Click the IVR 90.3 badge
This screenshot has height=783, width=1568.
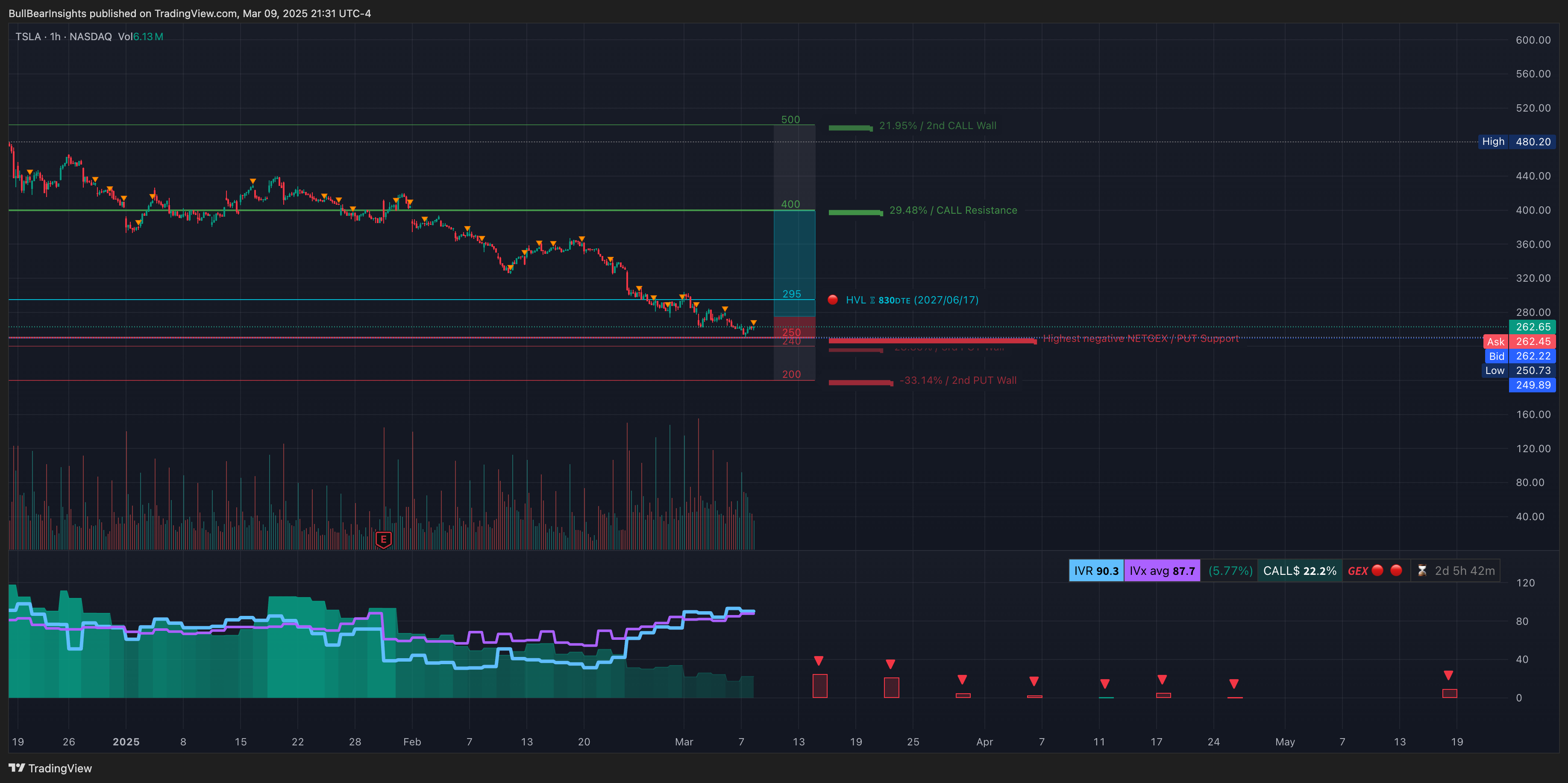(x=1096, y=571)
